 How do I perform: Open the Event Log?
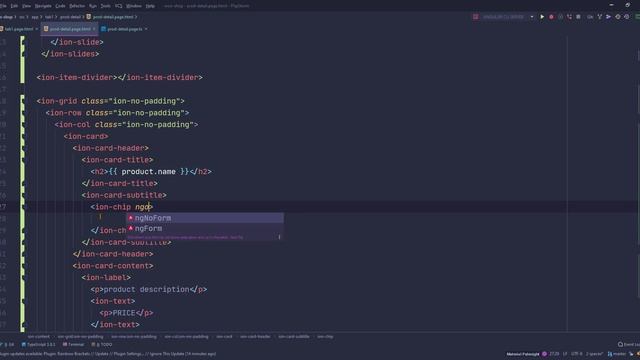pos(629,345)
